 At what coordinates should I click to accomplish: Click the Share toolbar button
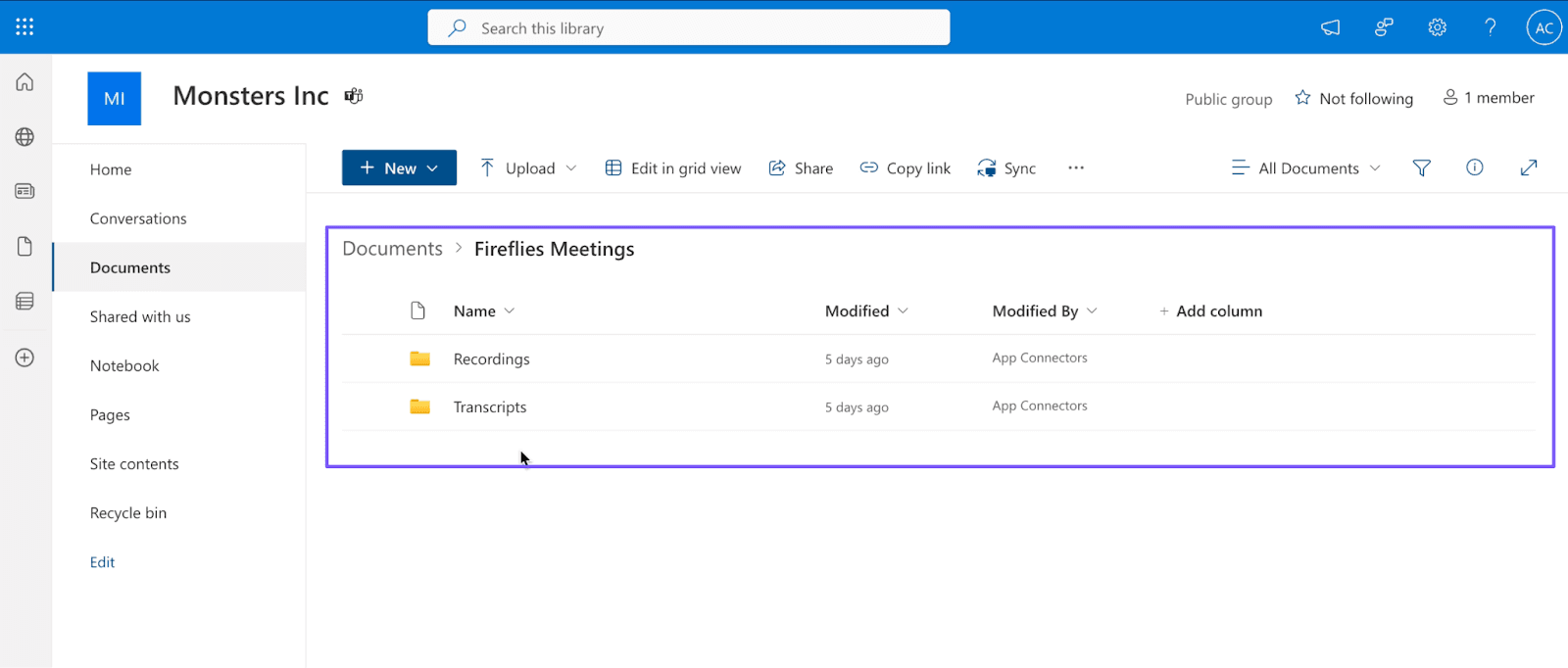pyautogui.click(x=801, y=168)
